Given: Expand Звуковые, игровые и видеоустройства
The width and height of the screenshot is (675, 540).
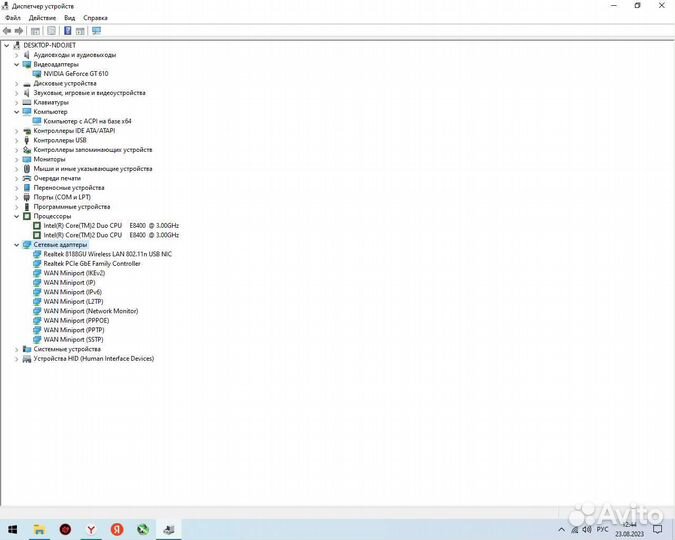Looking at the screenshot, I should pyautogui.click(x=16, y=93).
